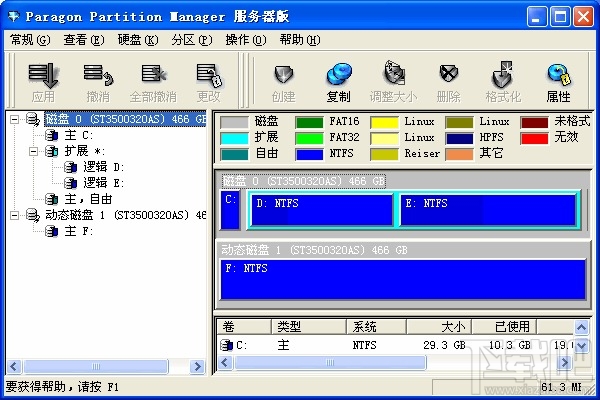Select the C: partition block in disk map
The width and height of the screenshot is (600, 400).
pyautogui.click(x=230, y=210)
